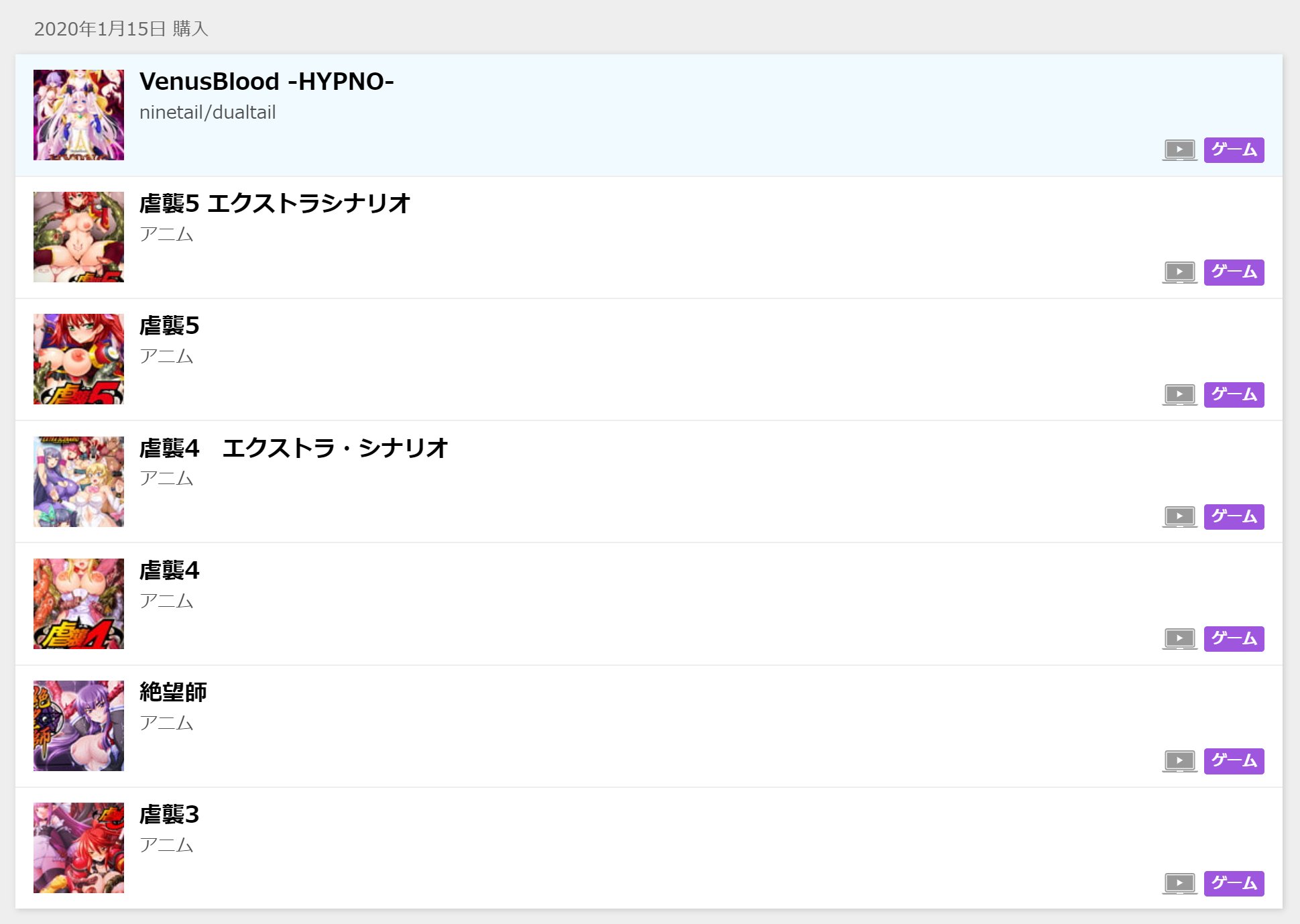
Task: Open VenusBlood -HYPNO- title link
Action: [266, 82]
